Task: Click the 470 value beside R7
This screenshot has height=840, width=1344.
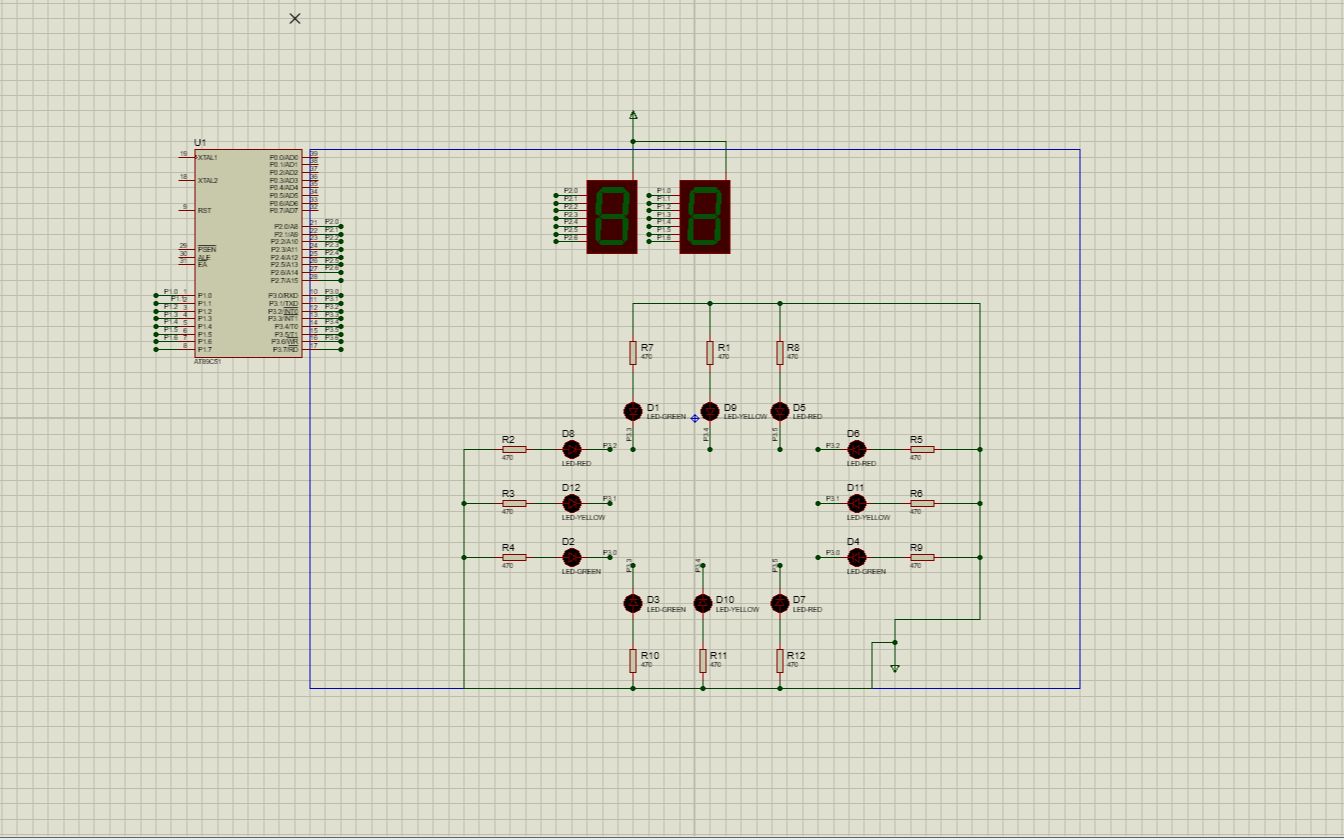Action: 646,357
